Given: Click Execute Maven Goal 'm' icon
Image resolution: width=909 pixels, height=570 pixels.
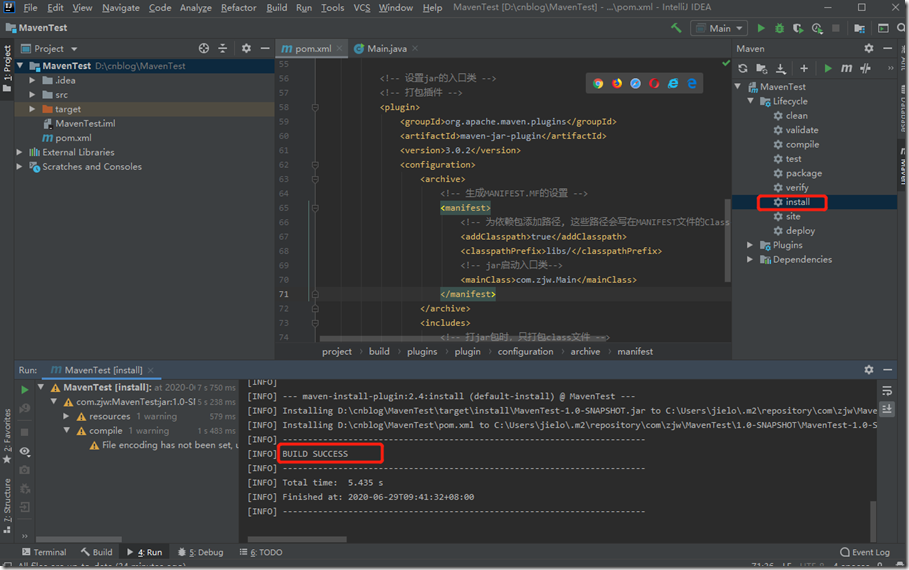Looking at the screenshot, I should (846, 68).
